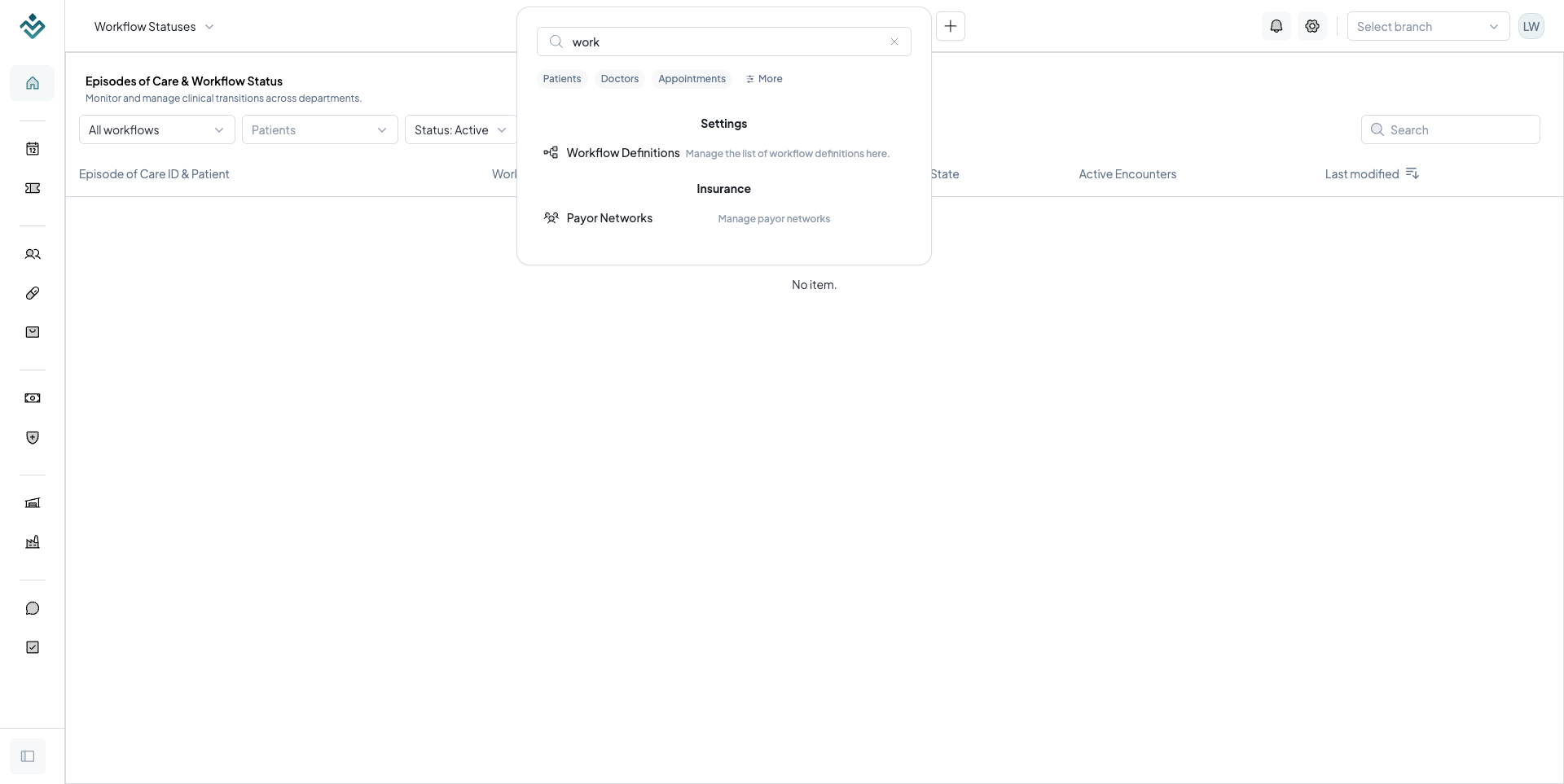Open the Workflow Statuses page dropdown
This screenshot has width=1564, height=784.
click(x=154, y=26)
